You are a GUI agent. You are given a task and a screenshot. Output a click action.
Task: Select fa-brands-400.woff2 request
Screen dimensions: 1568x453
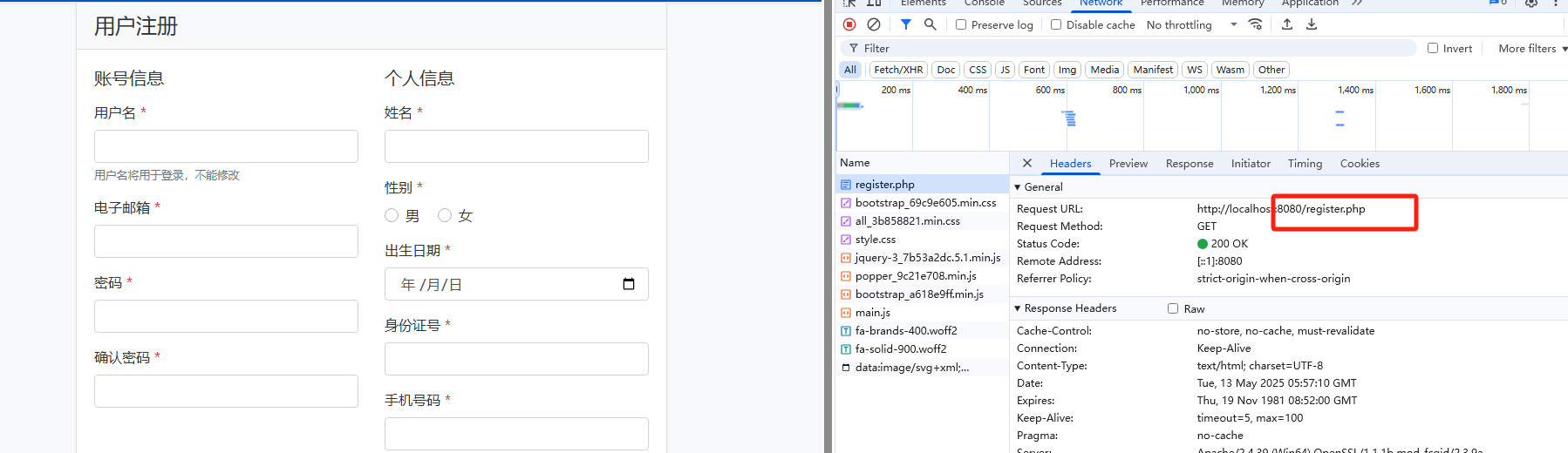pos(922,330)
